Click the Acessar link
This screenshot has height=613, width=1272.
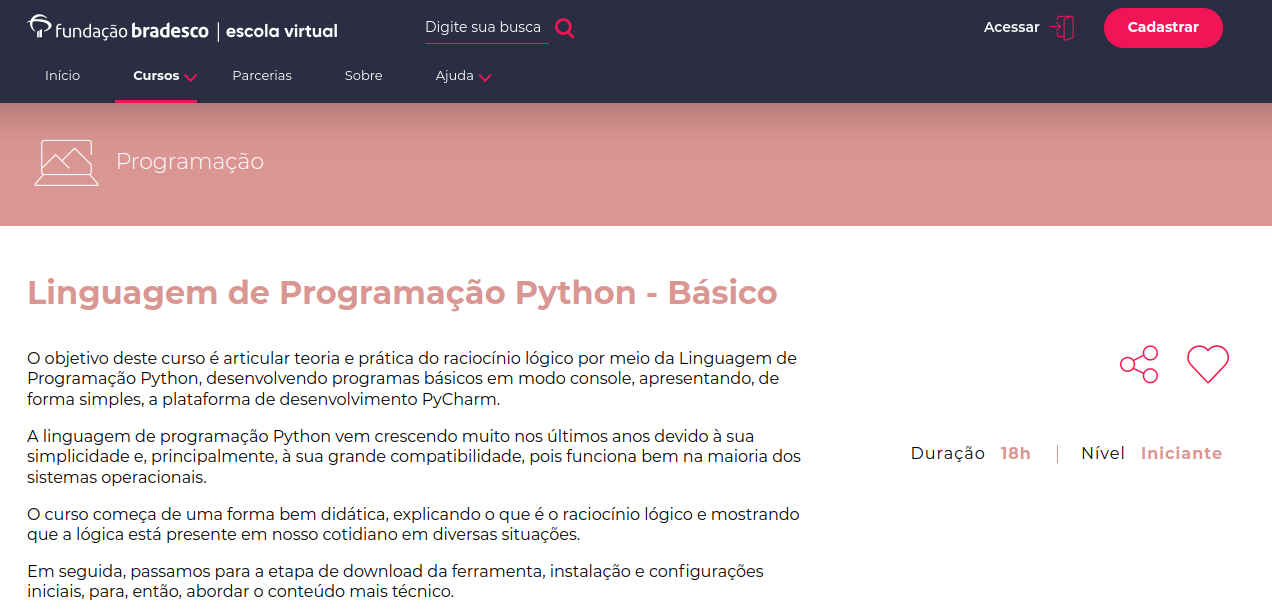[1010, 27]
